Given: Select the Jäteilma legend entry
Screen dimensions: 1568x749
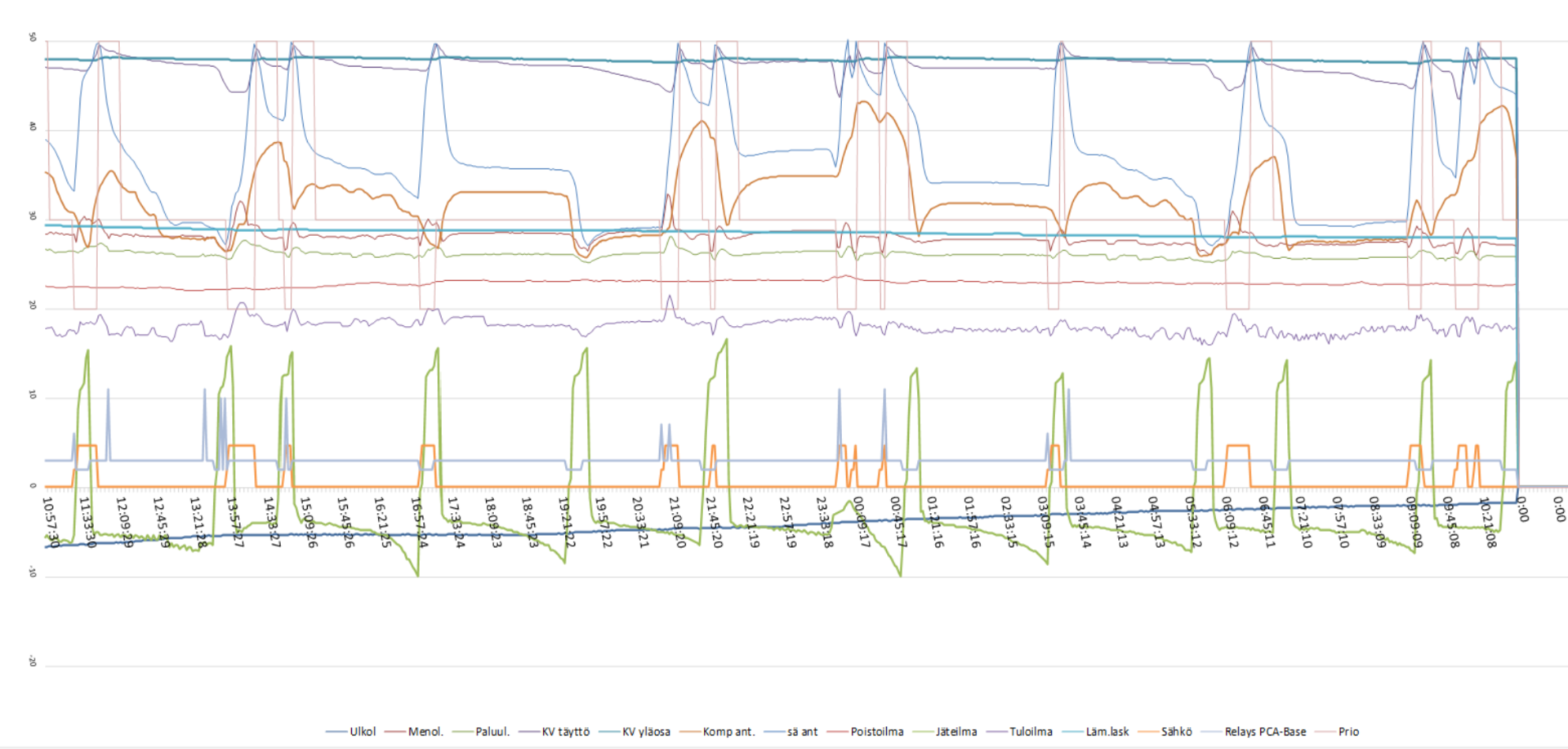Looking at the screenshot, I should click(x=955, y=732).
